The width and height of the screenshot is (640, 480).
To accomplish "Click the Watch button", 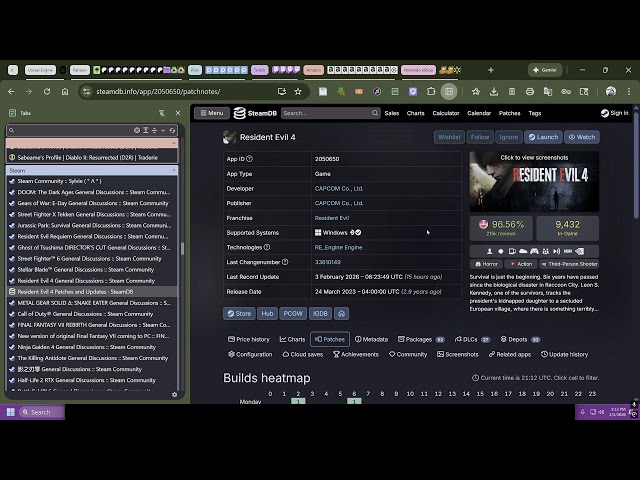I will 582,137.
